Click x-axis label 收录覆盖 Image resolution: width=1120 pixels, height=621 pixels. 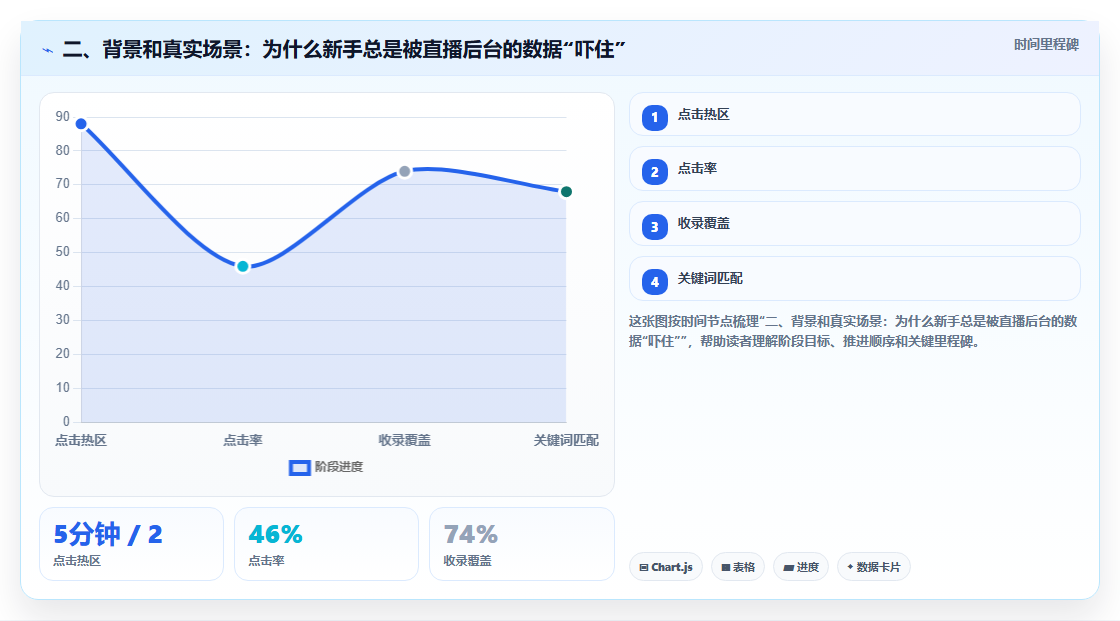coord(404,441)
